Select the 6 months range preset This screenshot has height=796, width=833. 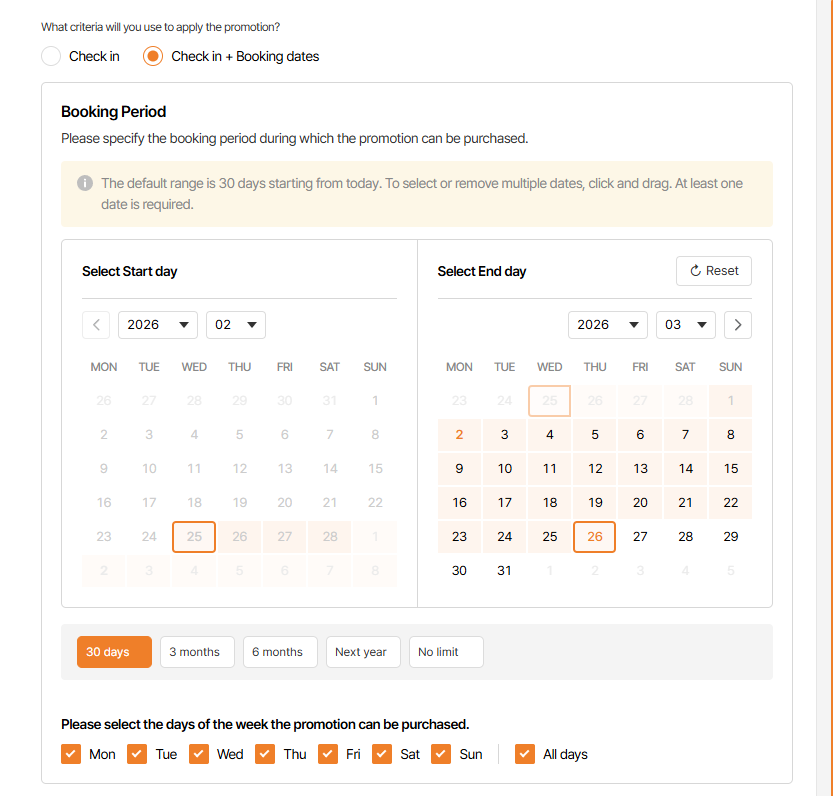pos(280,652)
